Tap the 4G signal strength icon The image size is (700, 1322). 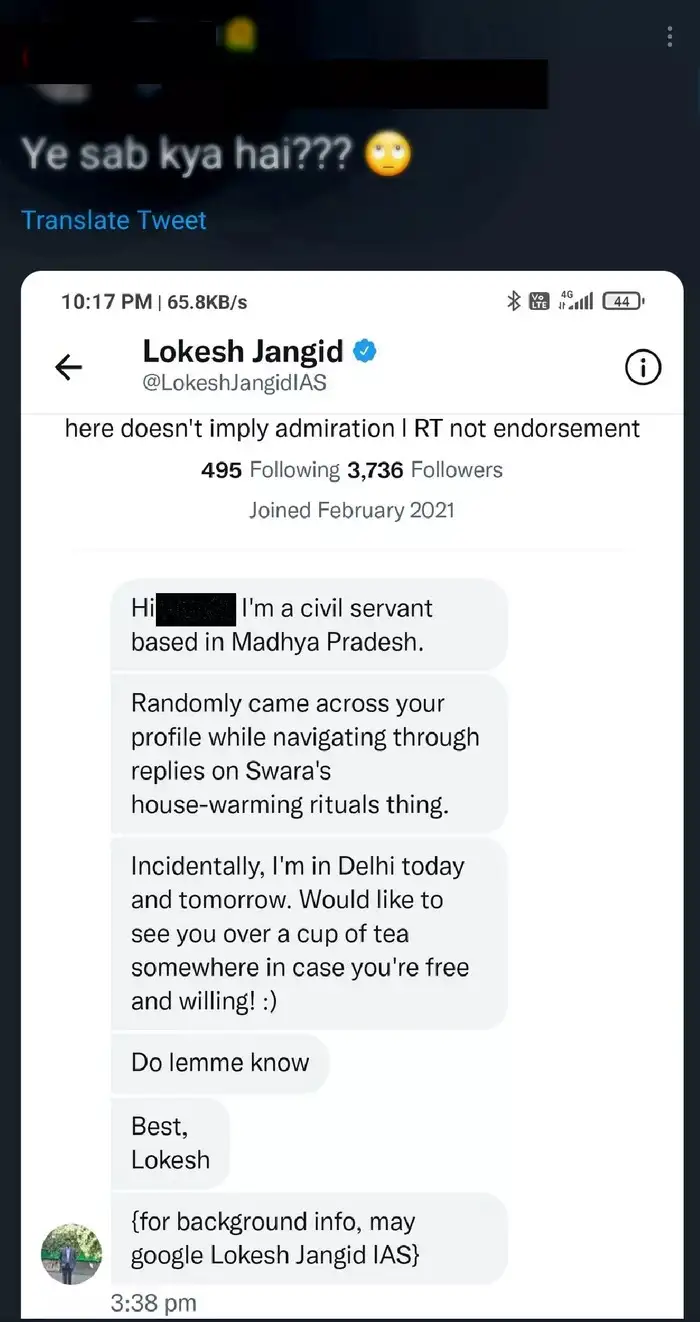(577, 300)
